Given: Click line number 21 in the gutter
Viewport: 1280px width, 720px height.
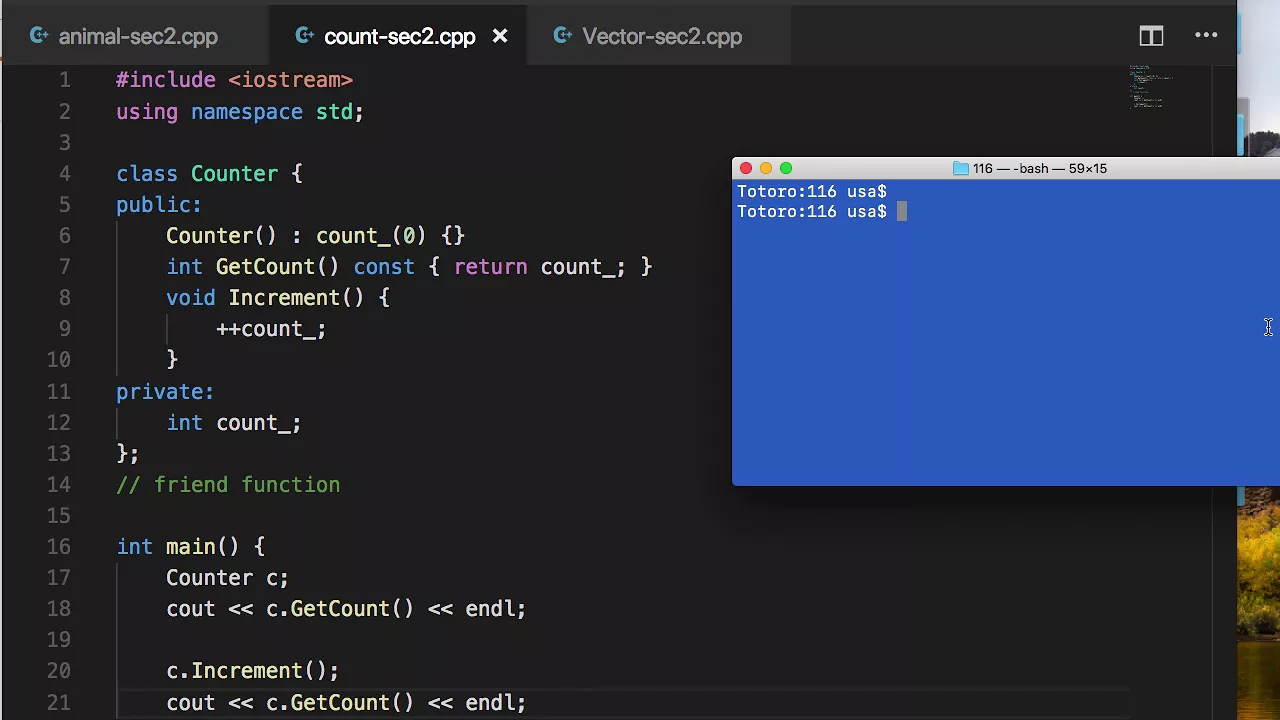Looking at the screenshot, I should (x=59, y=703).
